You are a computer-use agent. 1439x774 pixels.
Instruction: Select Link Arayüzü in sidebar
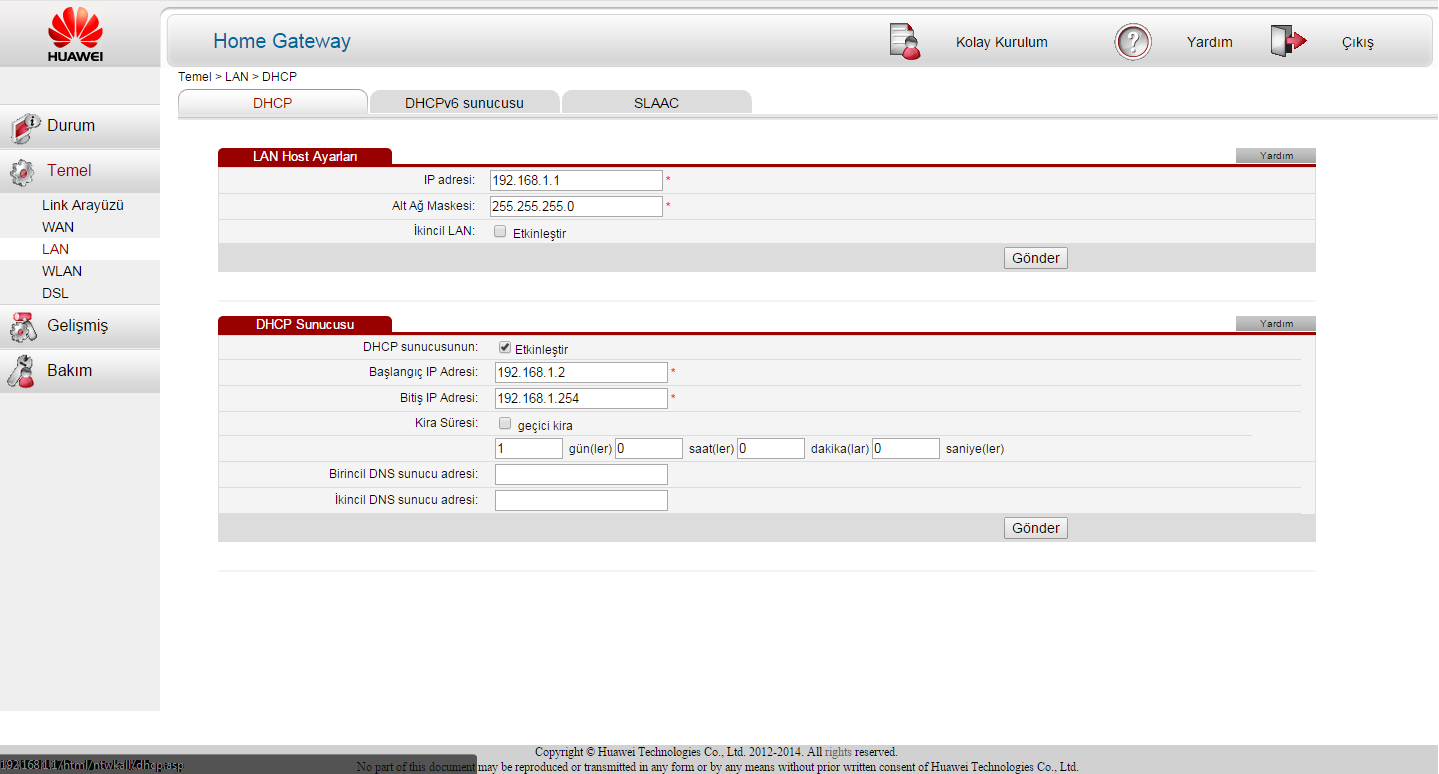83,205
